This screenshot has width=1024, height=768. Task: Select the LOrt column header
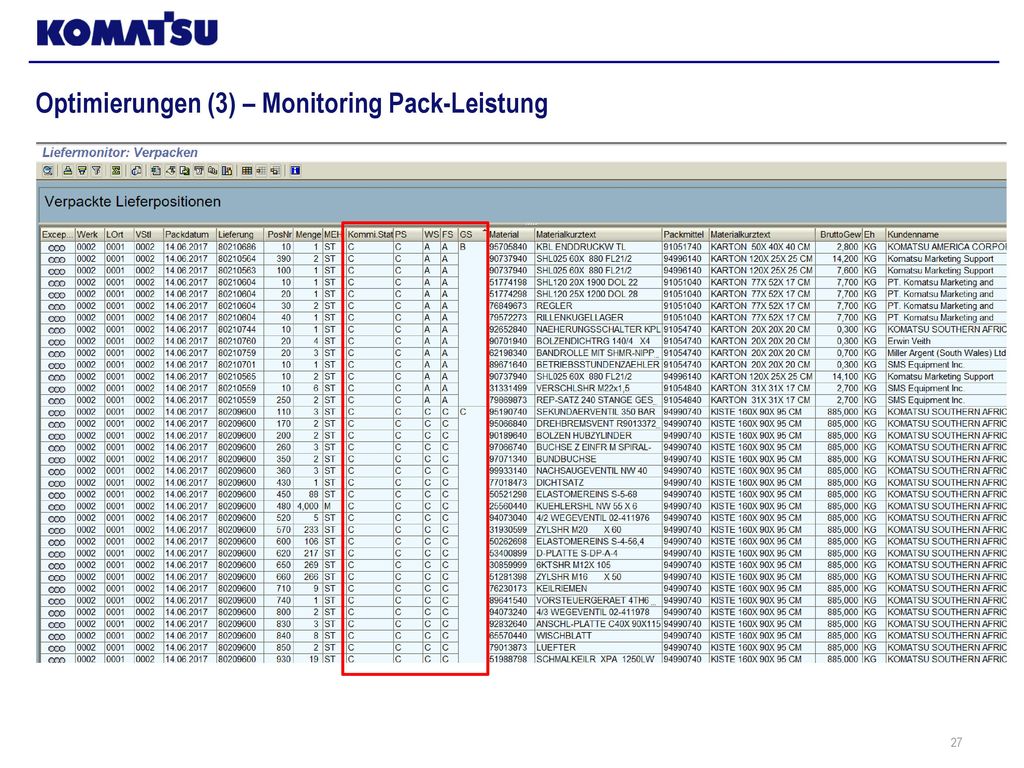point(119,234)
